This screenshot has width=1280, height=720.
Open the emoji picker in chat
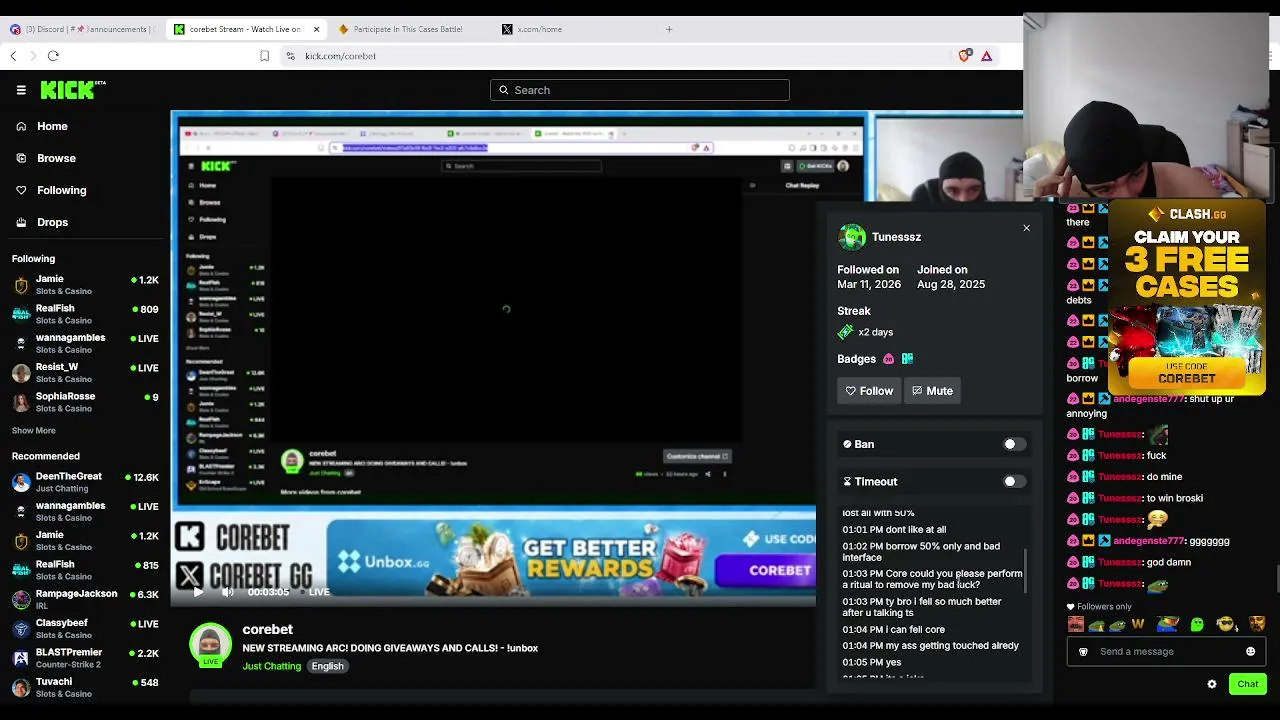coord(1250,651)
